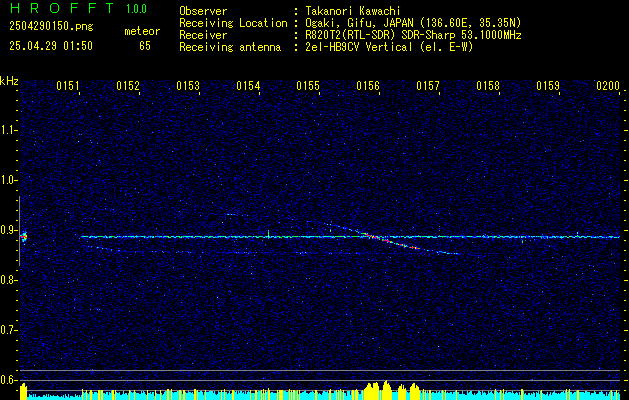Viewport: 629px width, 400px height.
Task: Select the filename 2504290150.png
Action: 51,27
